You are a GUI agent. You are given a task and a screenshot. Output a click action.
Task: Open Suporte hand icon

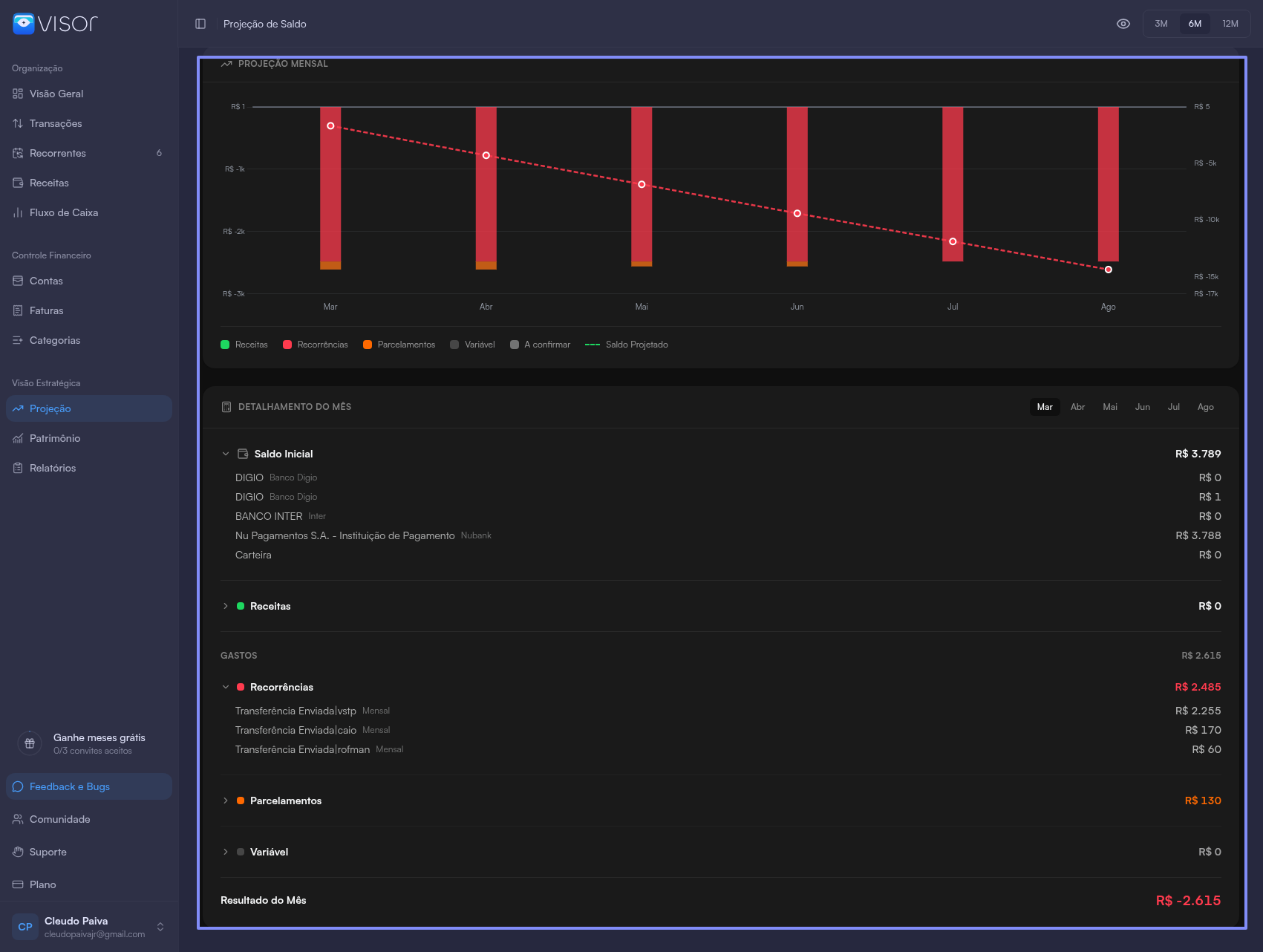18,852
